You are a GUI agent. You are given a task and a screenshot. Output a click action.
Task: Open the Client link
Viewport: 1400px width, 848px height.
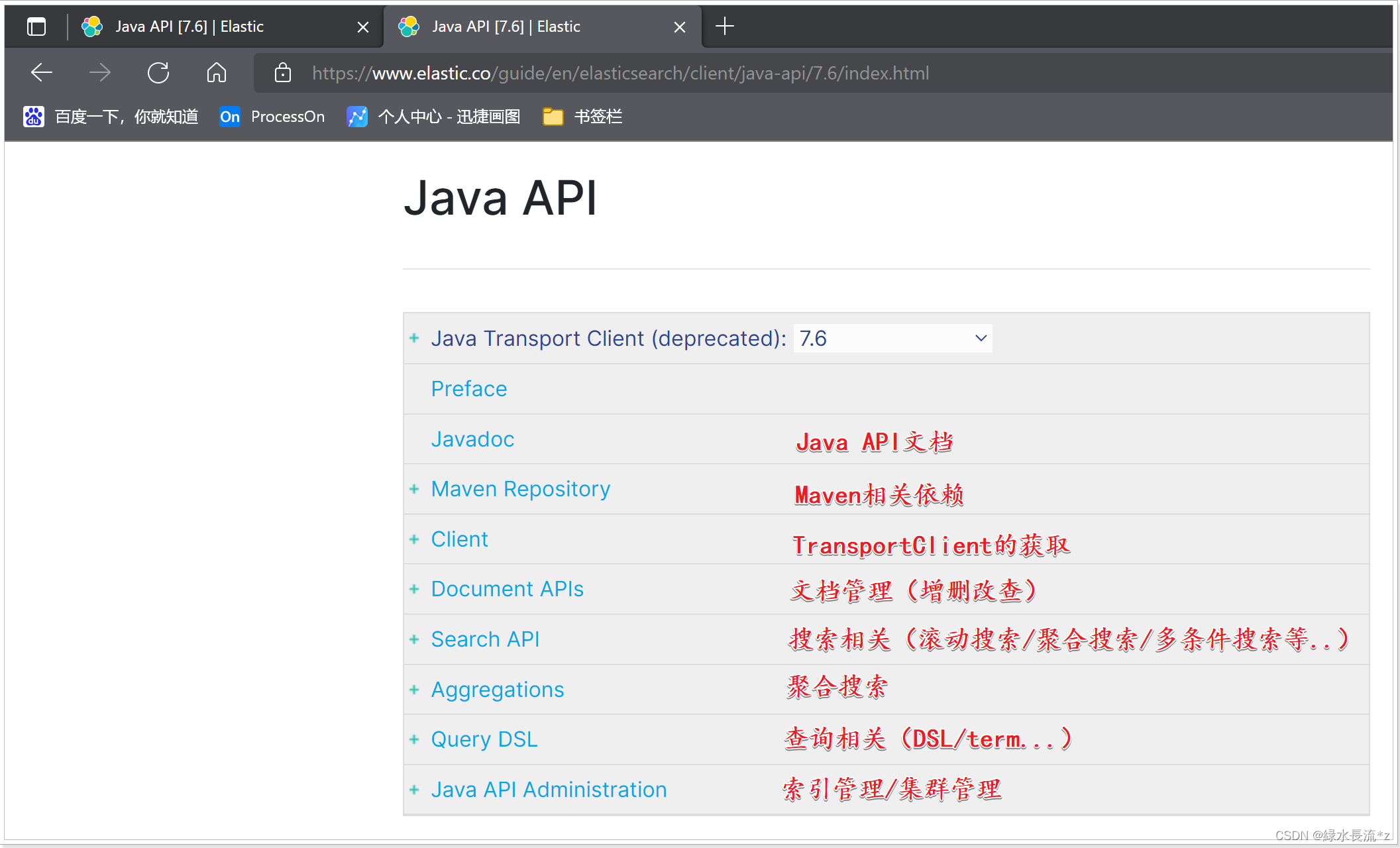coord(459,539)
